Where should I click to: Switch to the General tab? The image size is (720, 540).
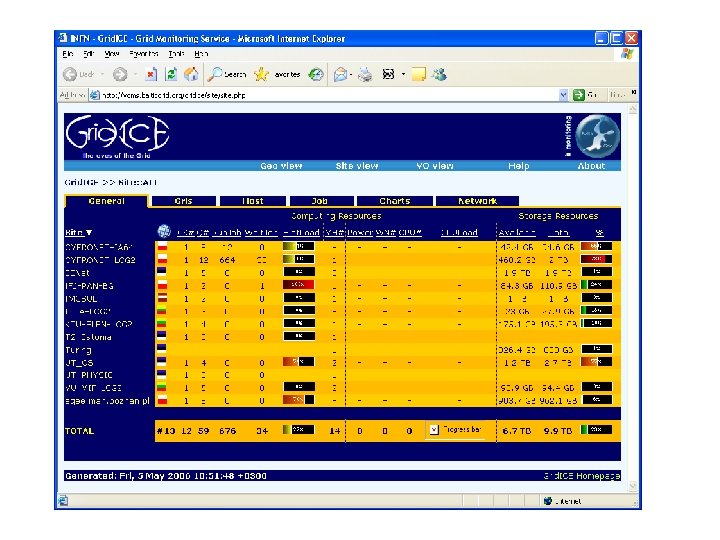coord(107,201)
